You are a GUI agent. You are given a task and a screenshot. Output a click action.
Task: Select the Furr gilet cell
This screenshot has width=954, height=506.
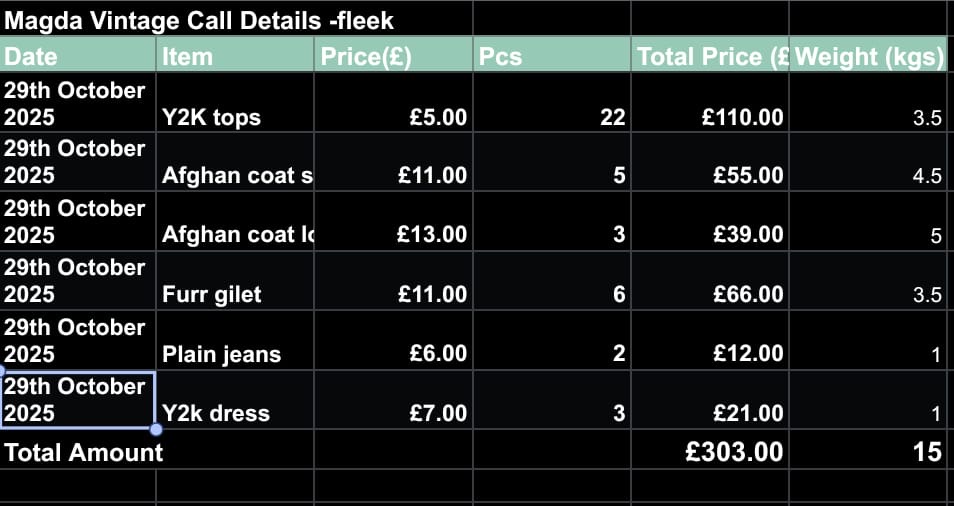click(235, 282)
